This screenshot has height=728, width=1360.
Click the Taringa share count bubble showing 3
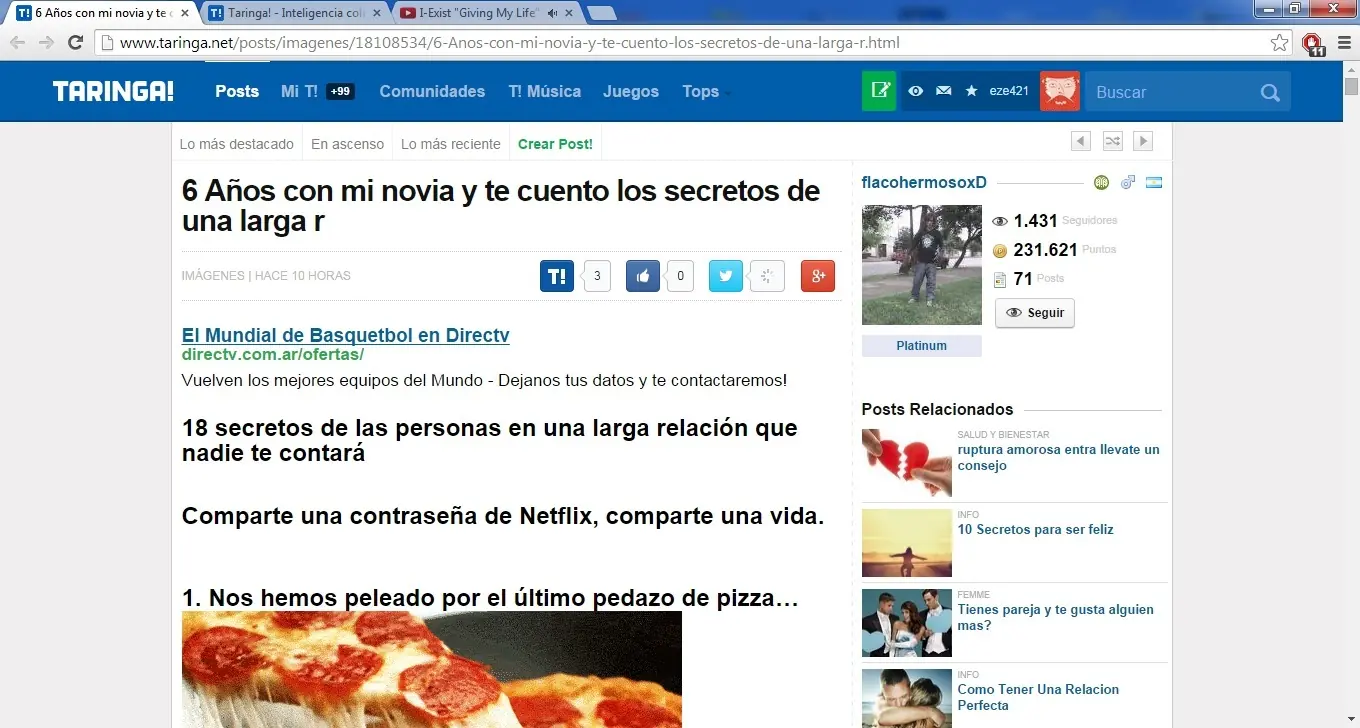click(x=597, y=276)
